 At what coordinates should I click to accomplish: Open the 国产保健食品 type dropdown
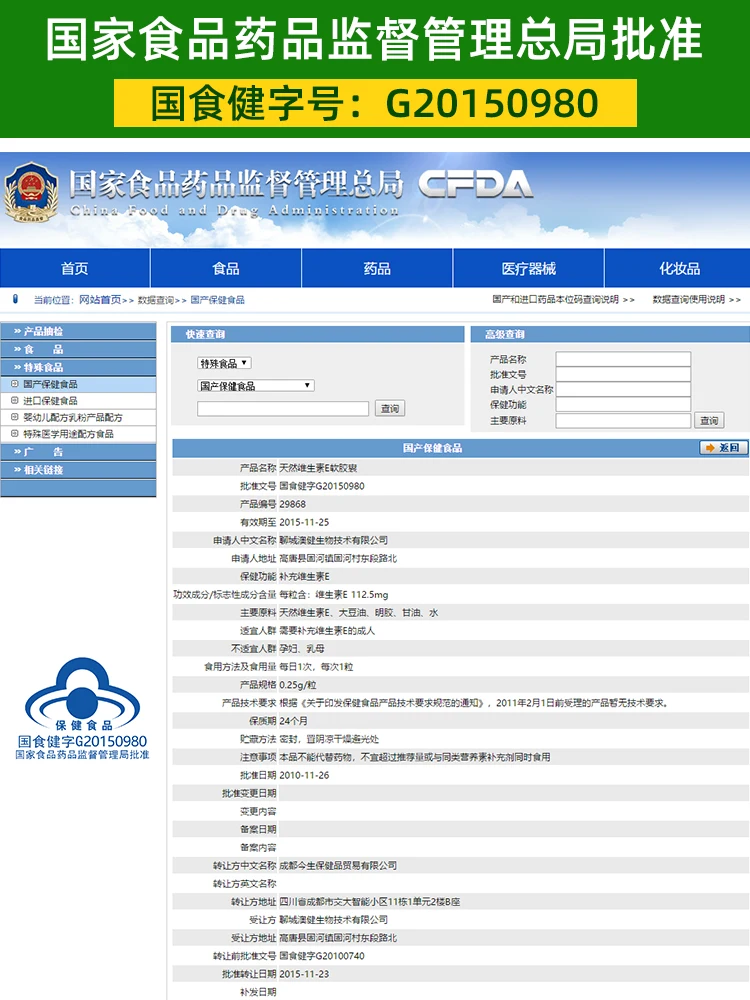[256, 385]
